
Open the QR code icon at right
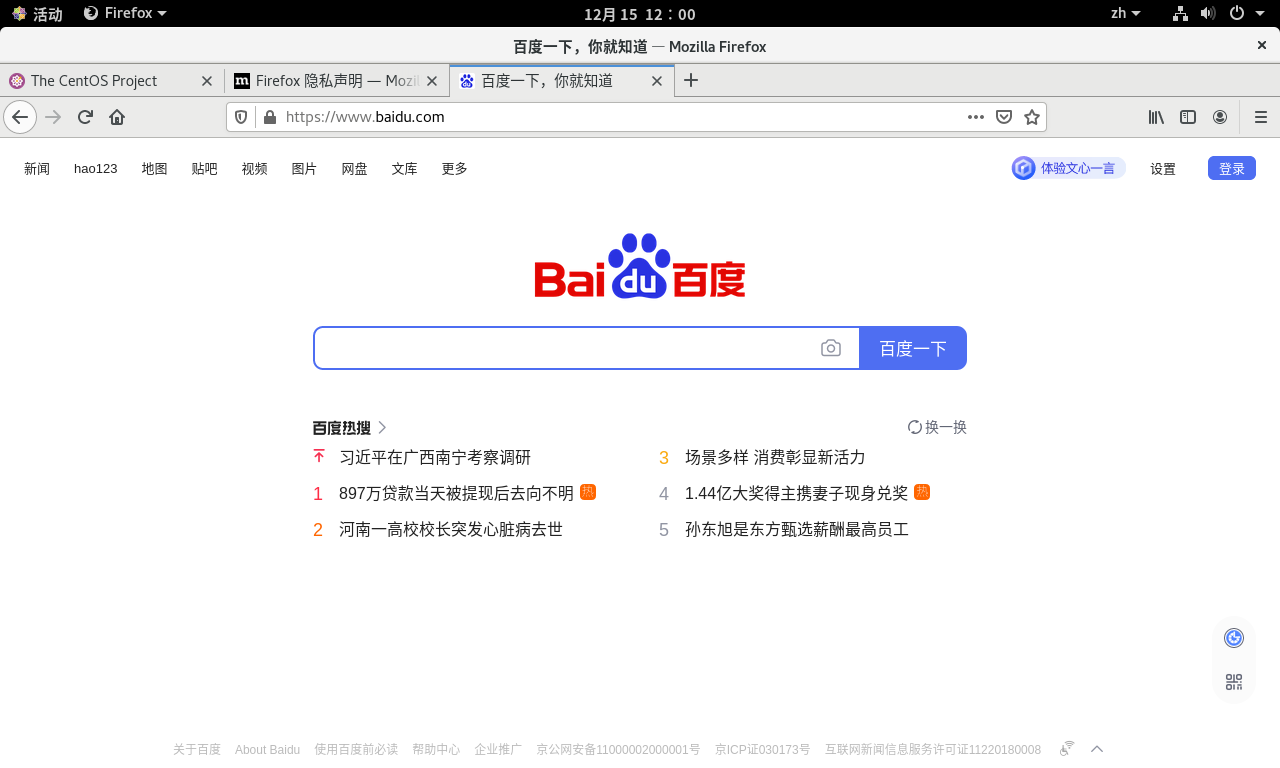click(1234, 682)
